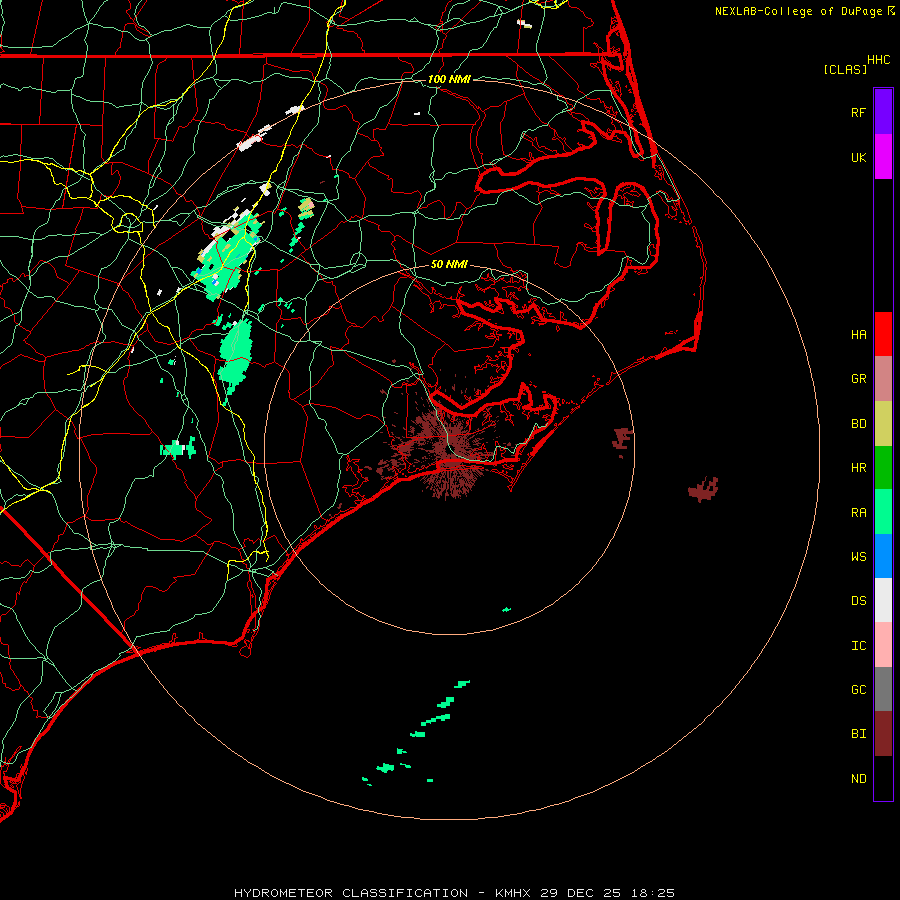Click the HA legend label
Viewport: 900px width, 900px height.
pos(858,334)
